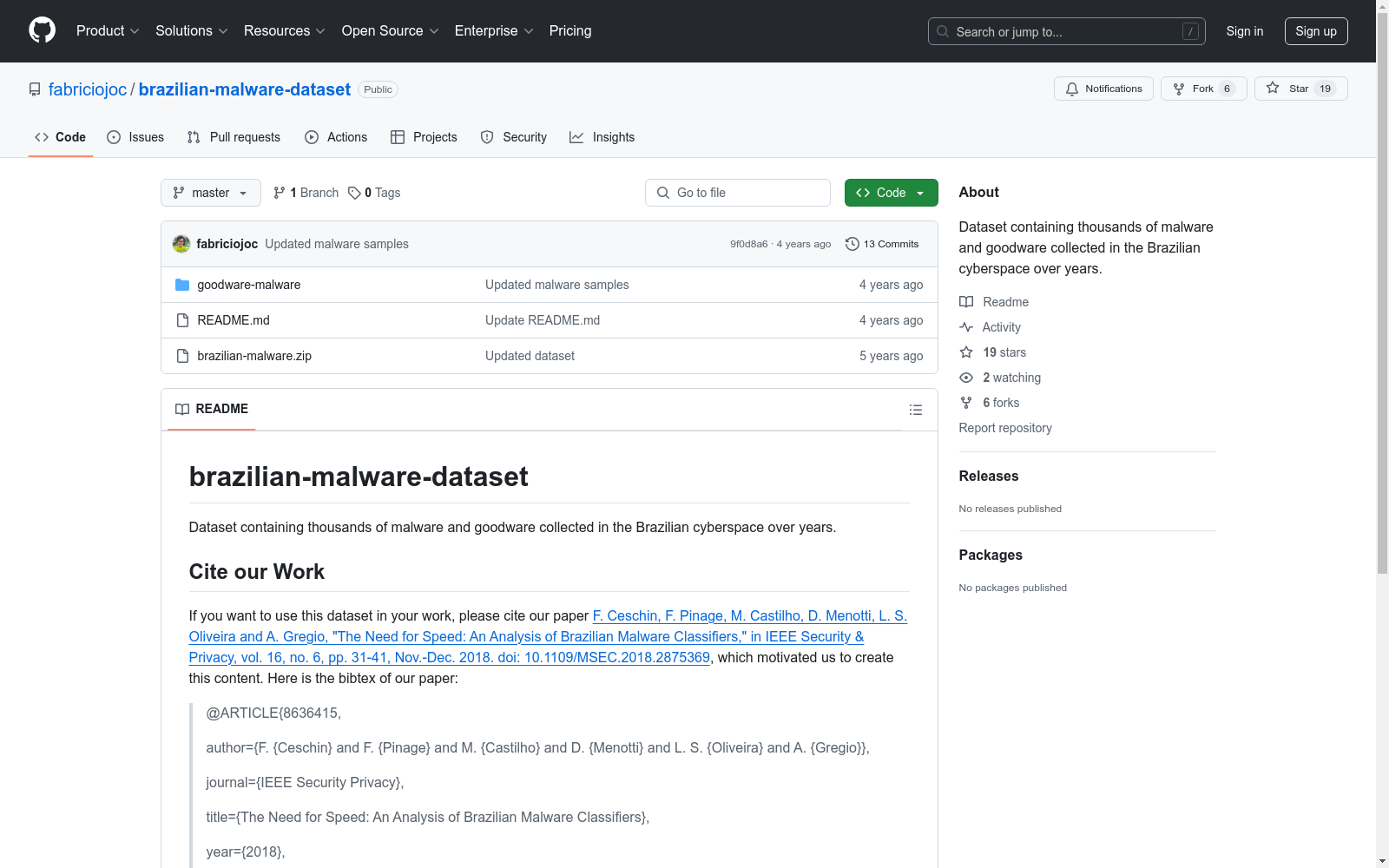Click the fabriciojoc avatar in commit row

pos(181,244)
